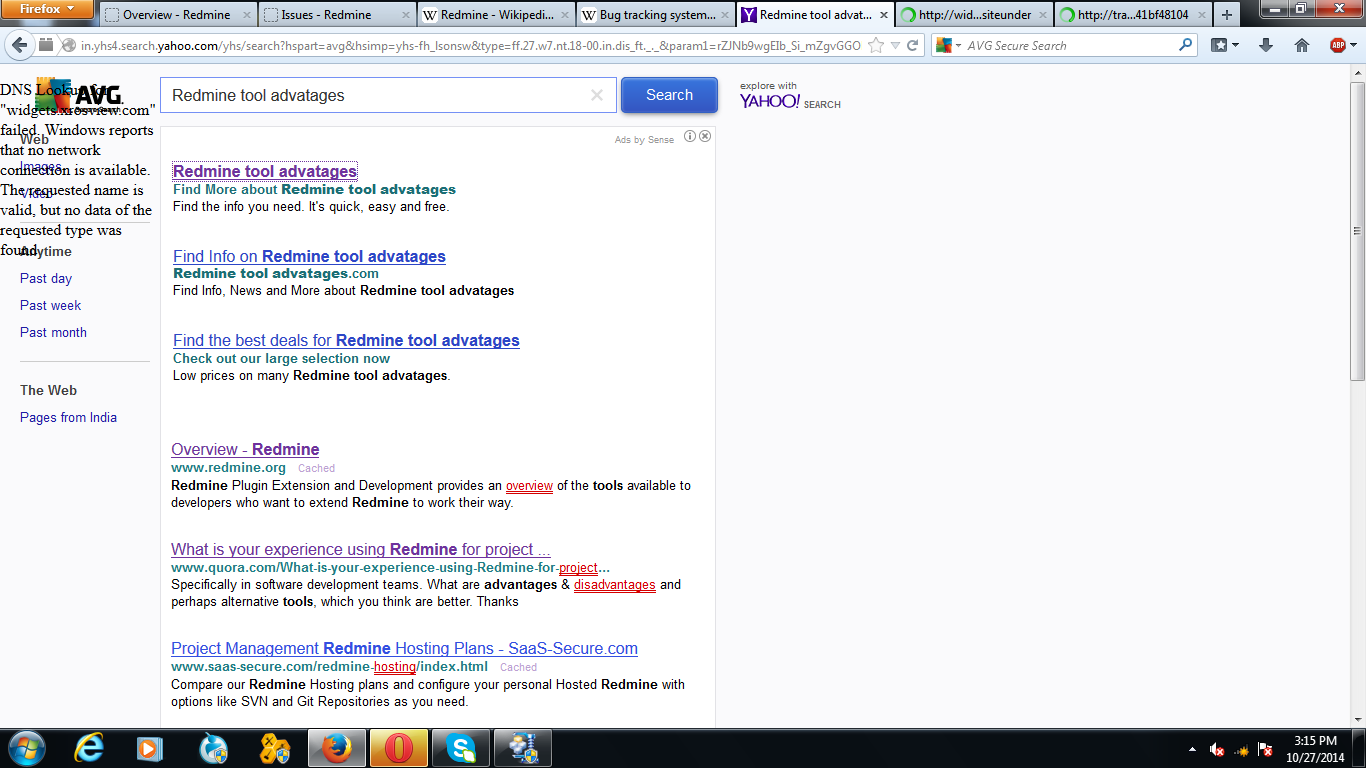Viewport: 1366px width, 768px height.
Task: Open the ad info icon
Action: pos(690,136)
